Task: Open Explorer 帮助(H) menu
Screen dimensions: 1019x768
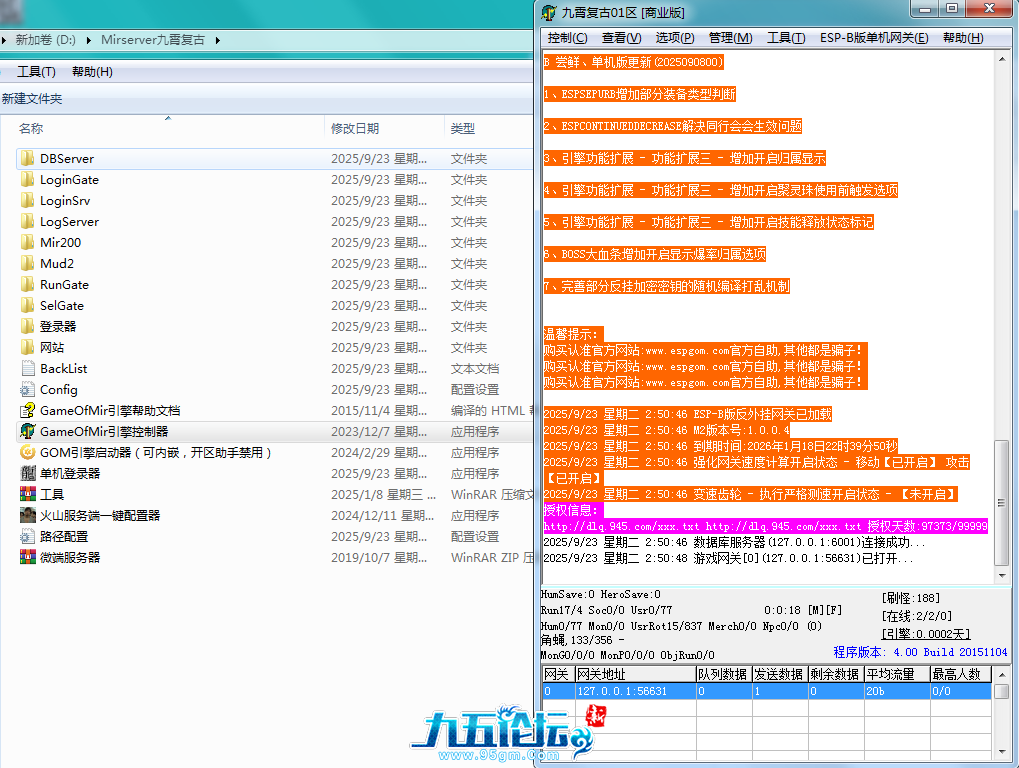Action: (92, 71)
